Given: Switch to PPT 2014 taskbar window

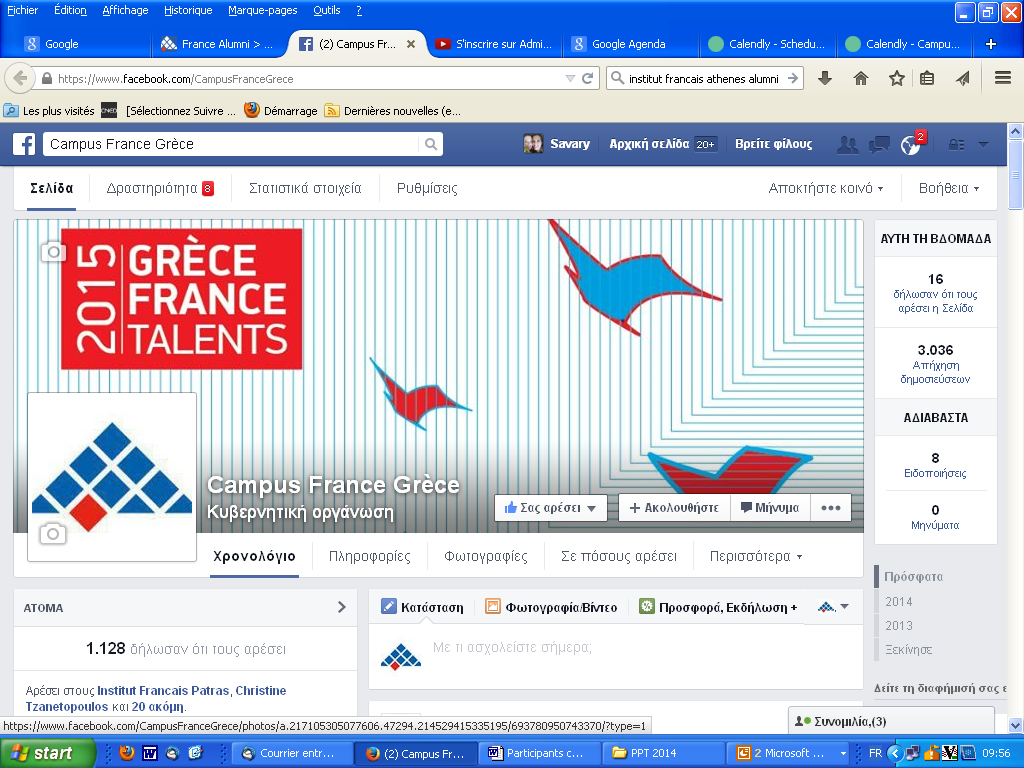Looking at the screenshot, I should [663, 753].
